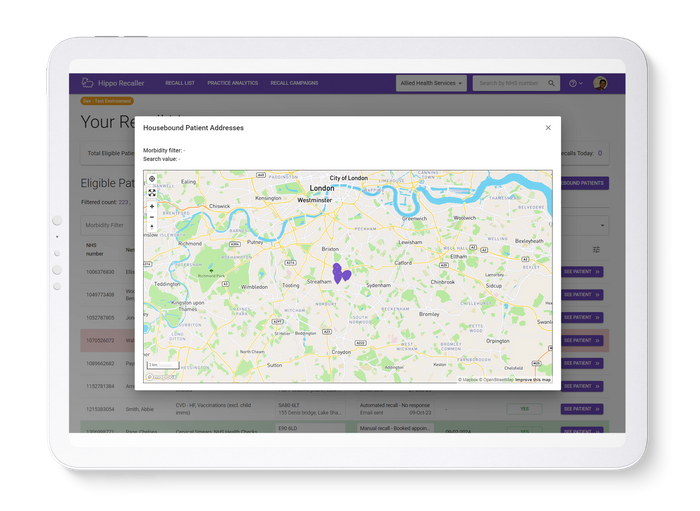The width and height of the screenshot is (700, 511).
Task: Click the Improve this map link
Action: 533,380
